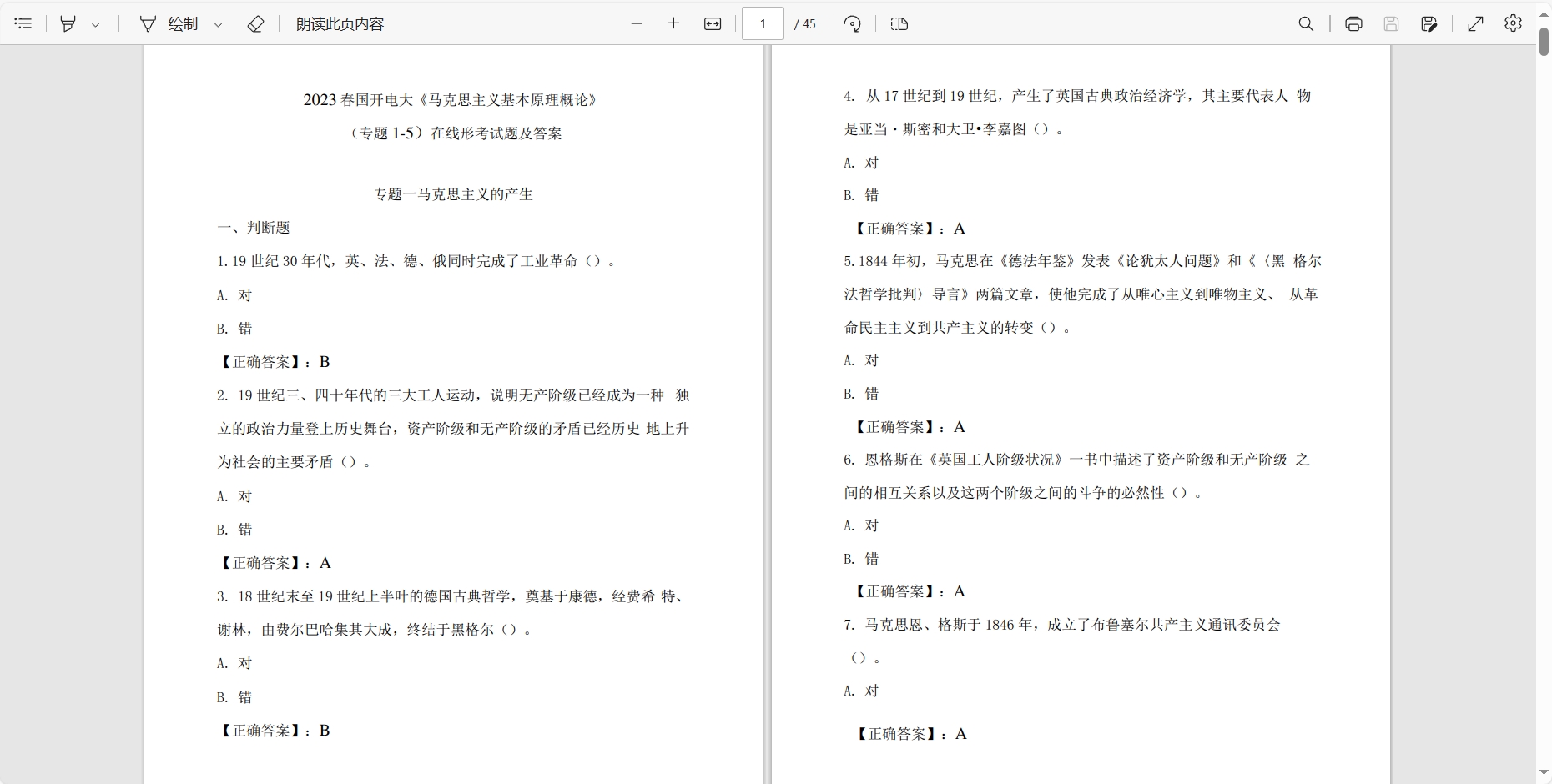Zoom in with the plus button
This screenshot has width=1552, height=784.
674,23
